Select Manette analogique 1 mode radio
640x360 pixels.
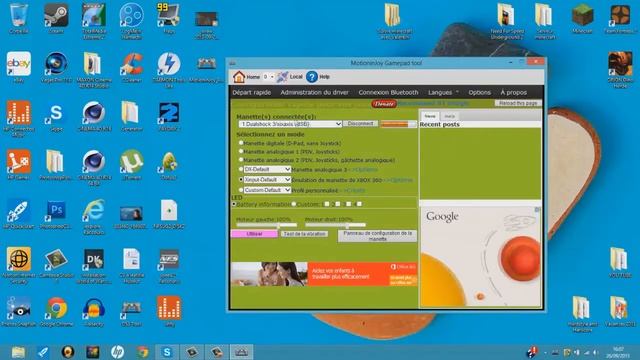click(x=241, y=151)
